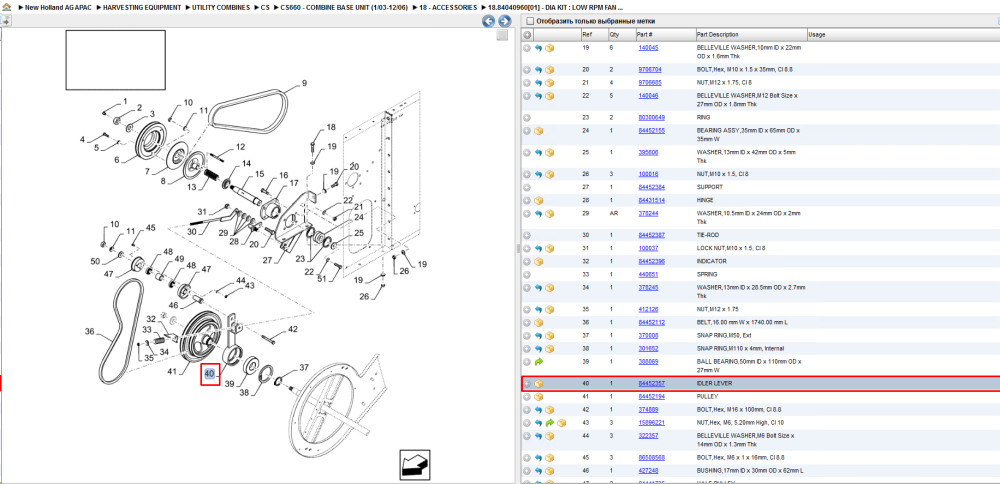This screenshot has height=484, width=1000.
Task: Open part number 84452357 idler lever link
Action: (x=651, y=384)
